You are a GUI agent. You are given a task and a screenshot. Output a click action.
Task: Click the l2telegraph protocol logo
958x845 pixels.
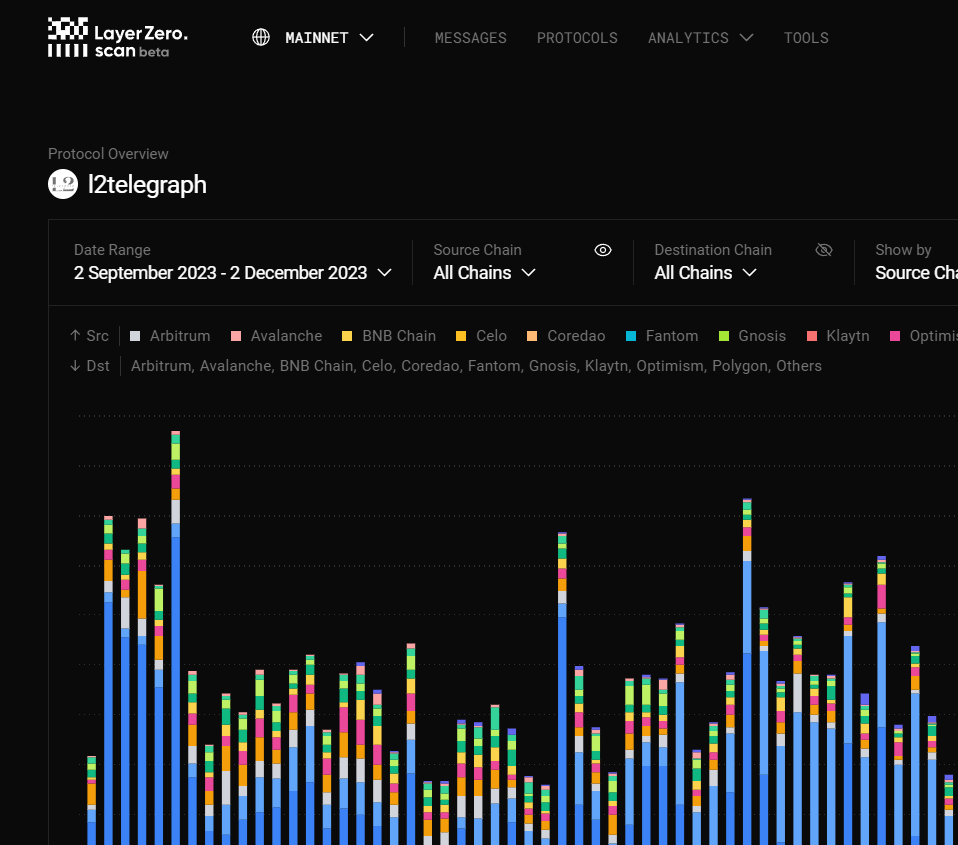63,184
